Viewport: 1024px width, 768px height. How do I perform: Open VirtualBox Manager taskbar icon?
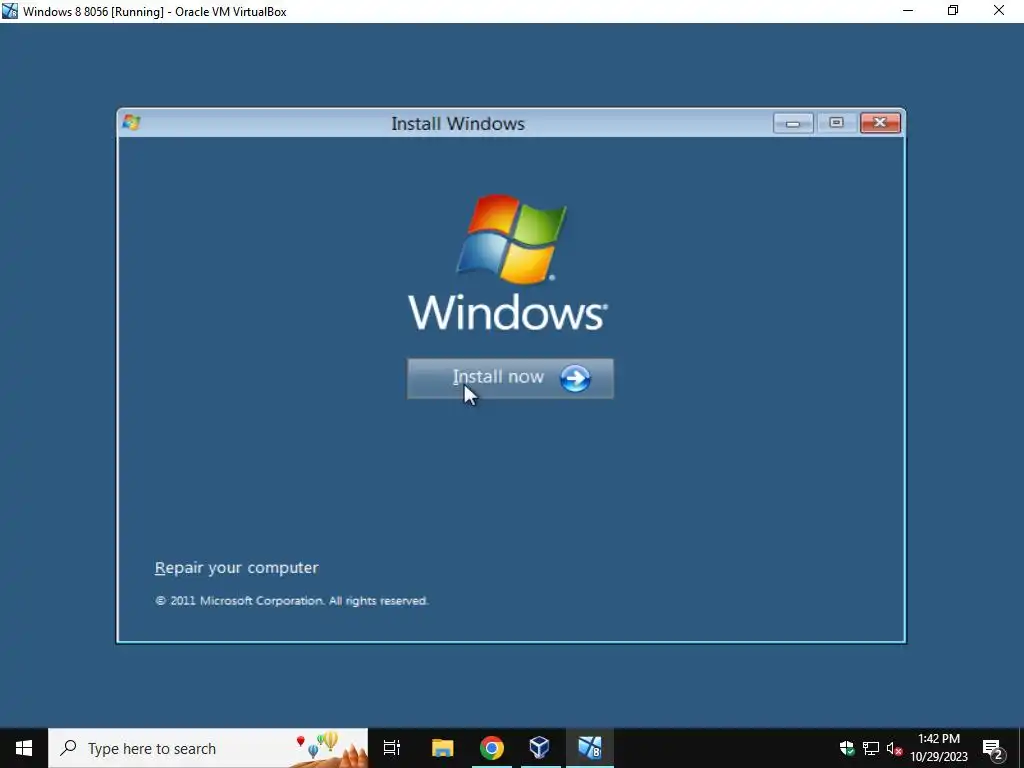tap(539, 748)
